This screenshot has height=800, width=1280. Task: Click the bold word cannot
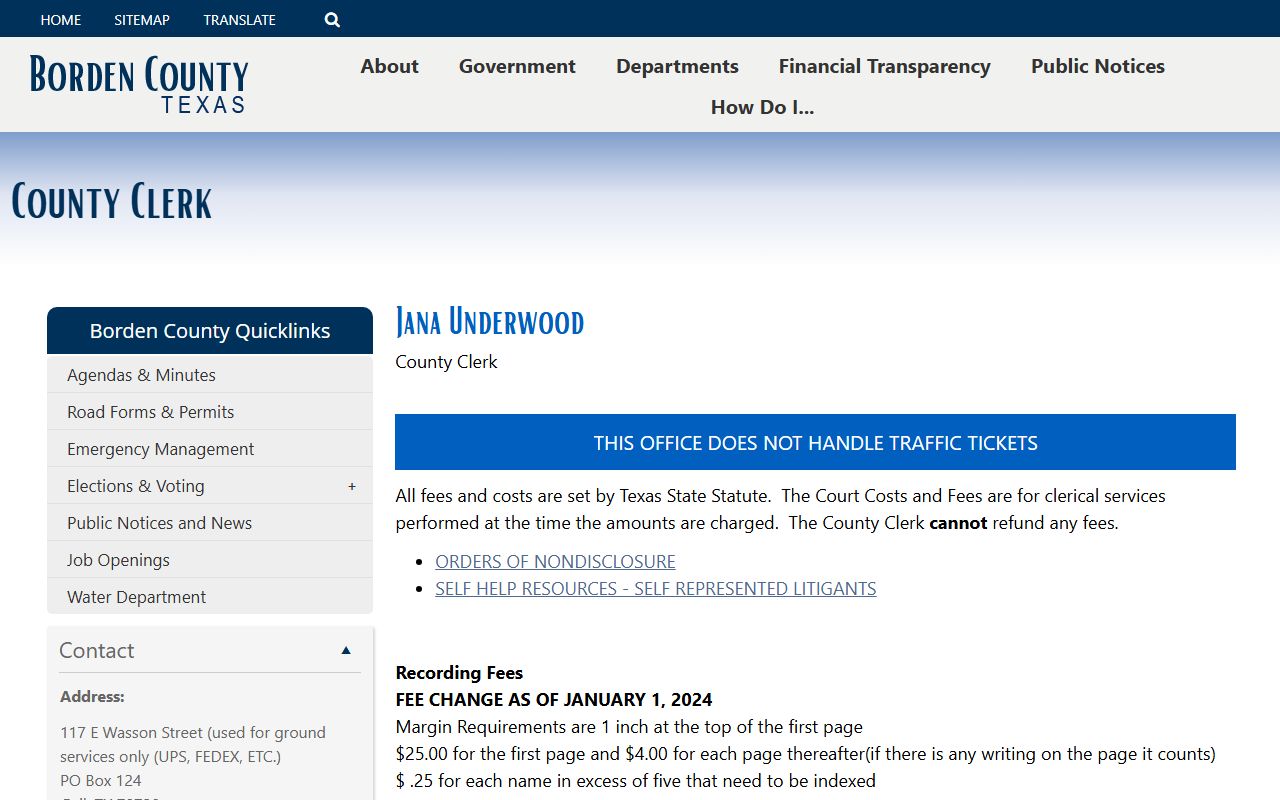point(958,523)
